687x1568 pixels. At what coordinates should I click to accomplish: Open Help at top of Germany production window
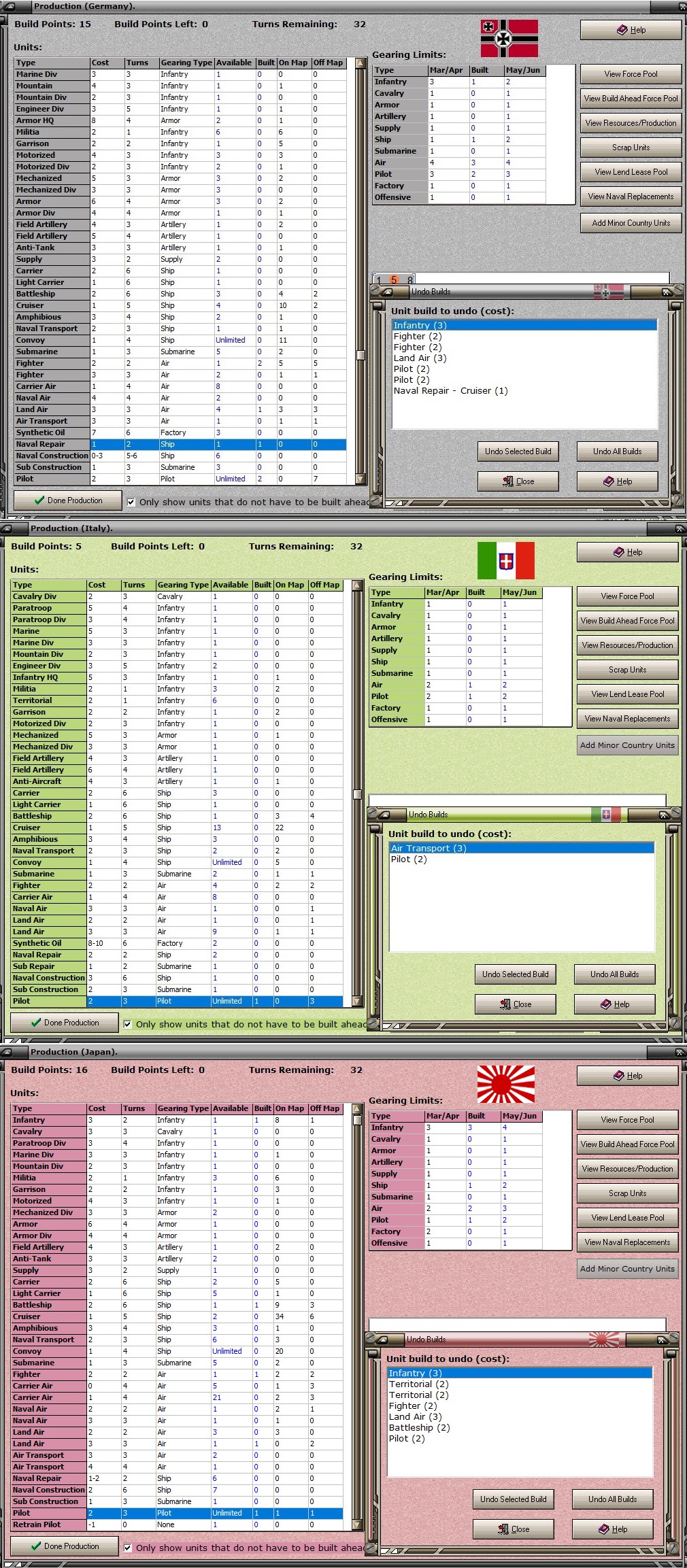pos(631,30)
